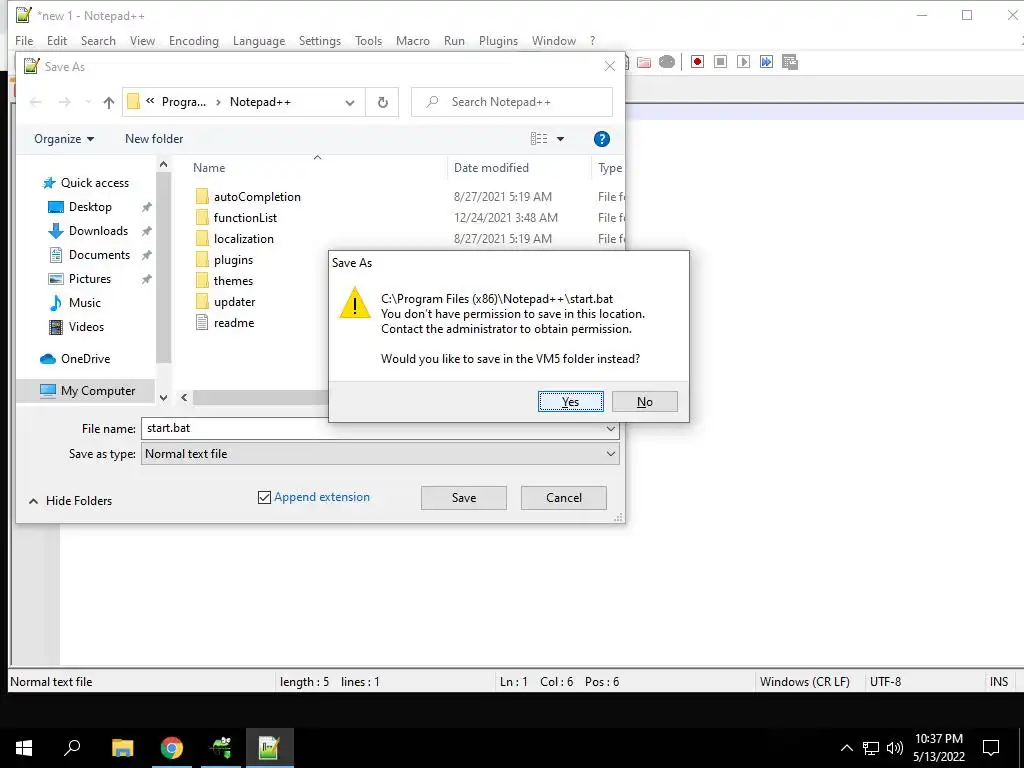The height and width of the screenshot is (768, 1024).
Task: Go to Downloads in navigation pane
Action: tap(98, 231)
